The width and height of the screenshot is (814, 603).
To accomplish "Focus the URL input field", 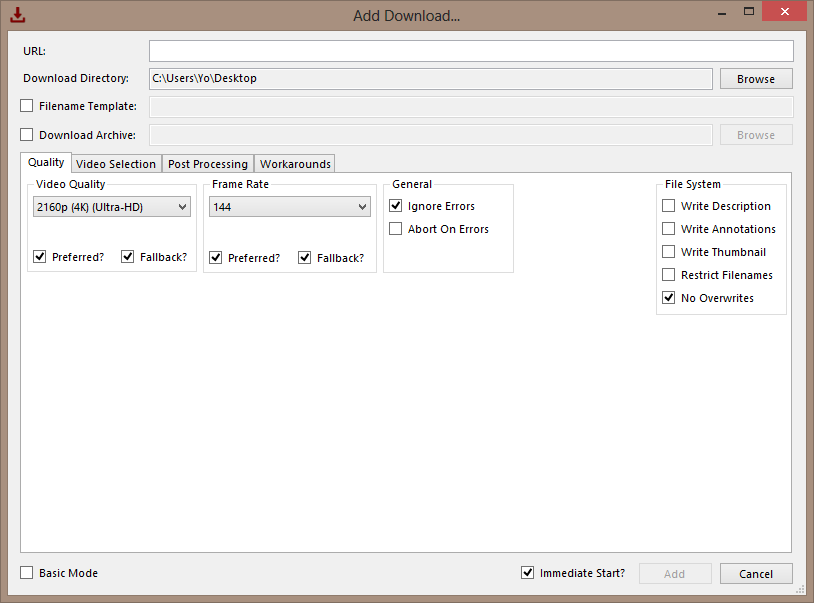I will 471,51.
